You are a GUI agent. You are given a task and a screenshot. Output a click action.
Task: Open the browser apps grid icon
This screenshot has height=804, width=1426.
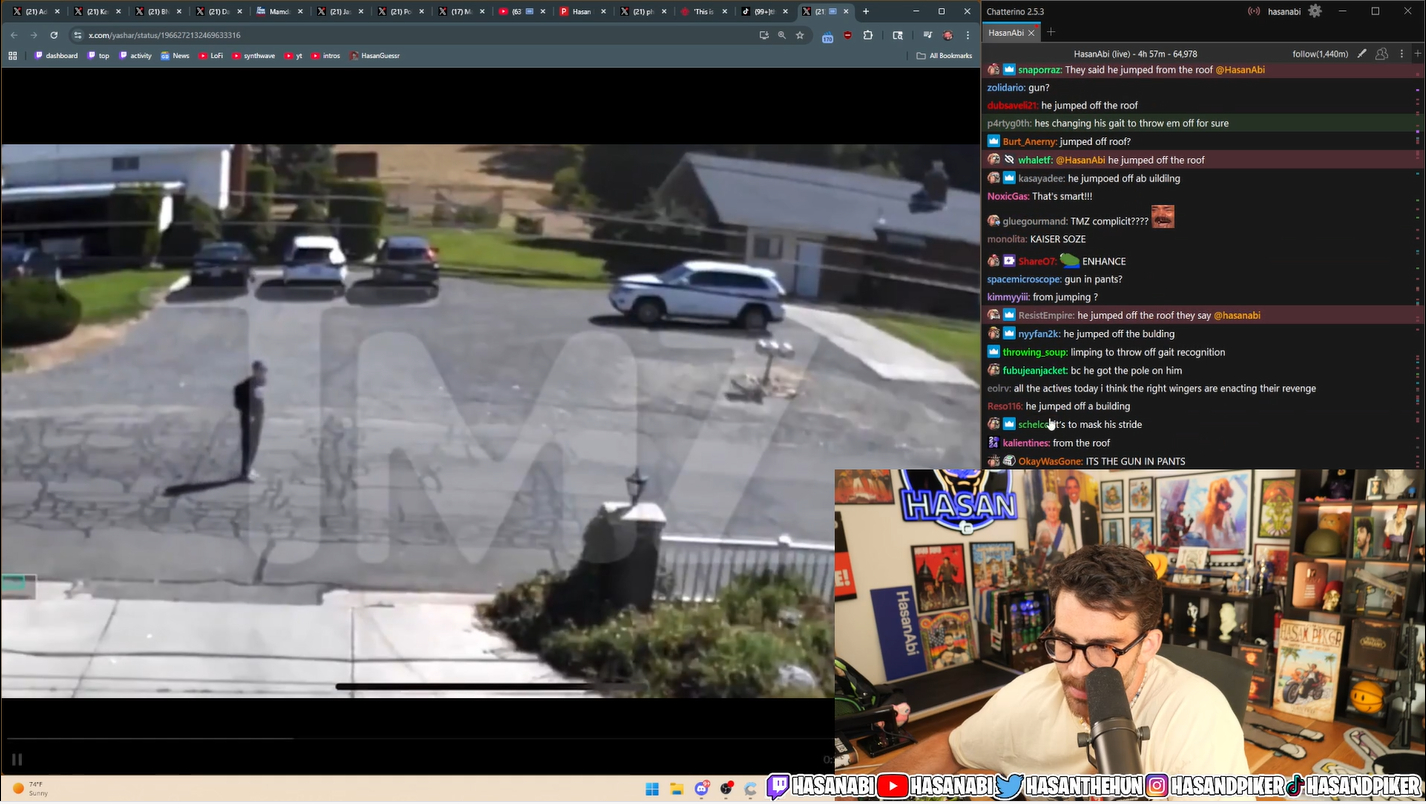click(x=13, y=56)
